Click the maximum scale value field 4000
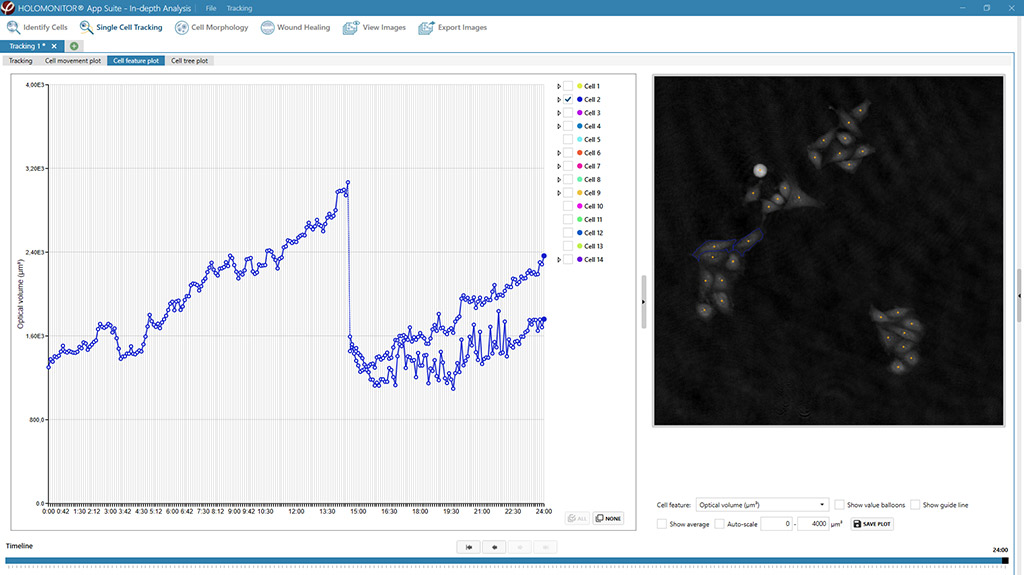The height and width of the screenshot is (575, 1024). click(813, 524)
